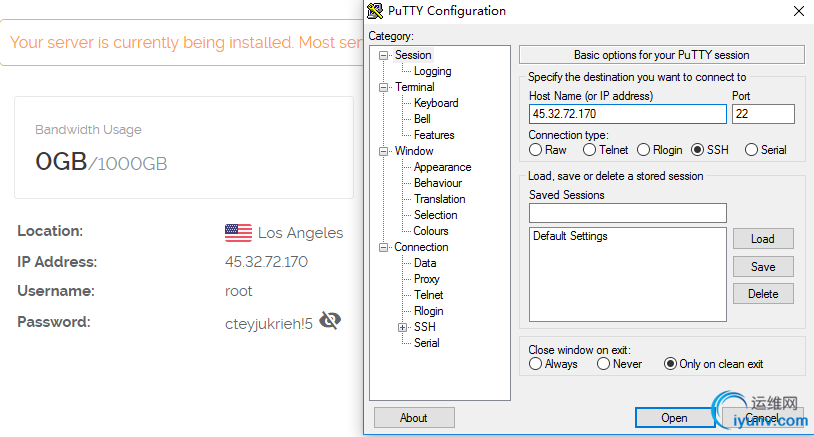Click the Host Name input field

click(x=628, y=114)
